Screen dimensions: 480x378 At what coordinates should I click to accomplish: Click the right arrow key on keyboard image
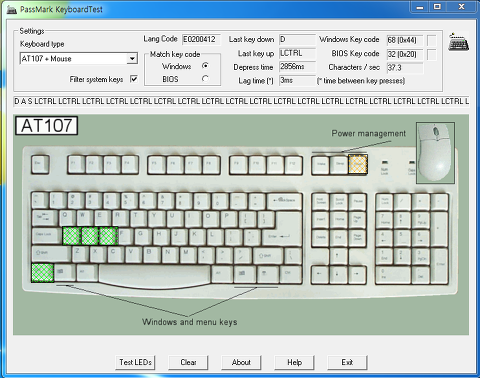357,275
